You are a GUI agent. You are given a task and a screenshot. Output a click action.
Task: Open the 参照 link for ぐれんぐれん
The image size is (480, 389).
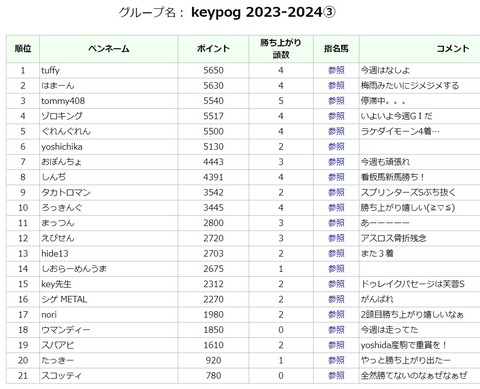coord(336,131)
